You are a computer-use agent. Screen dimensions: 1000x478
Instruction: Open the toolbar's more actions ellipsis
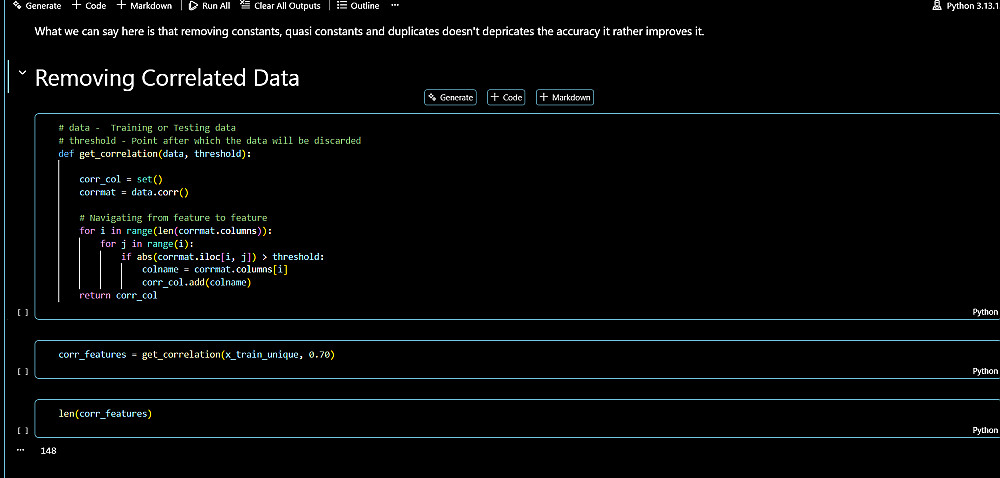pos(395,6)
